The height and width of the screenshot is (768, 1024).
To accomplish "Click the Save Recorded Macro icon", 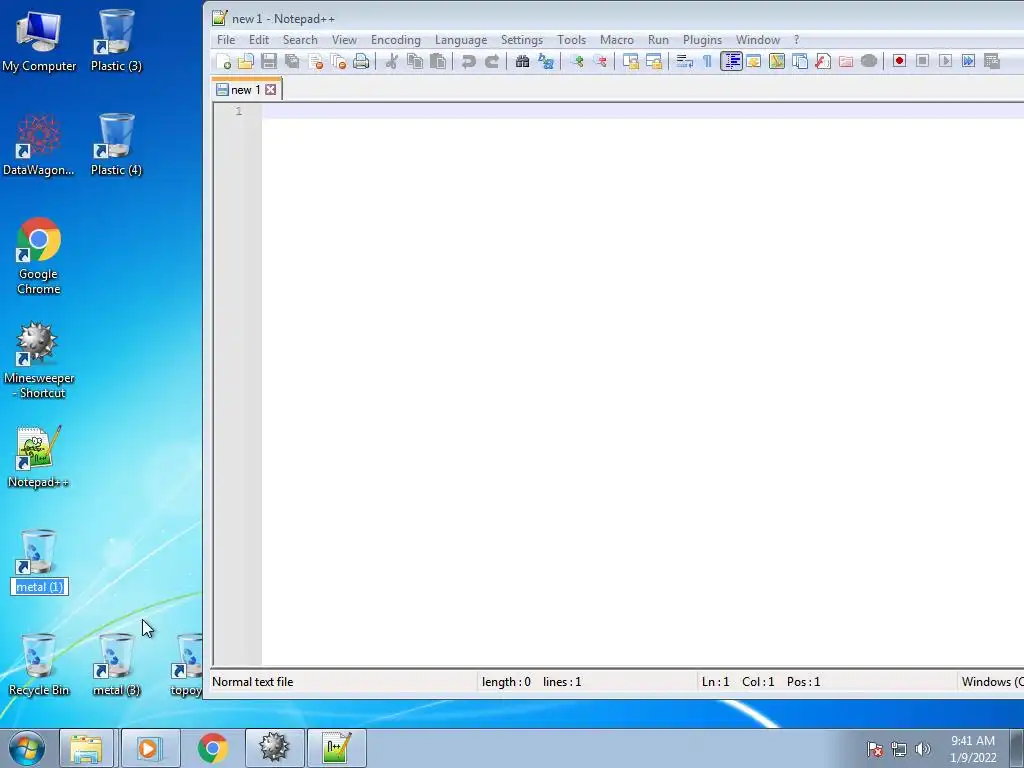I will pyautogui.click(x=991, y=61).
